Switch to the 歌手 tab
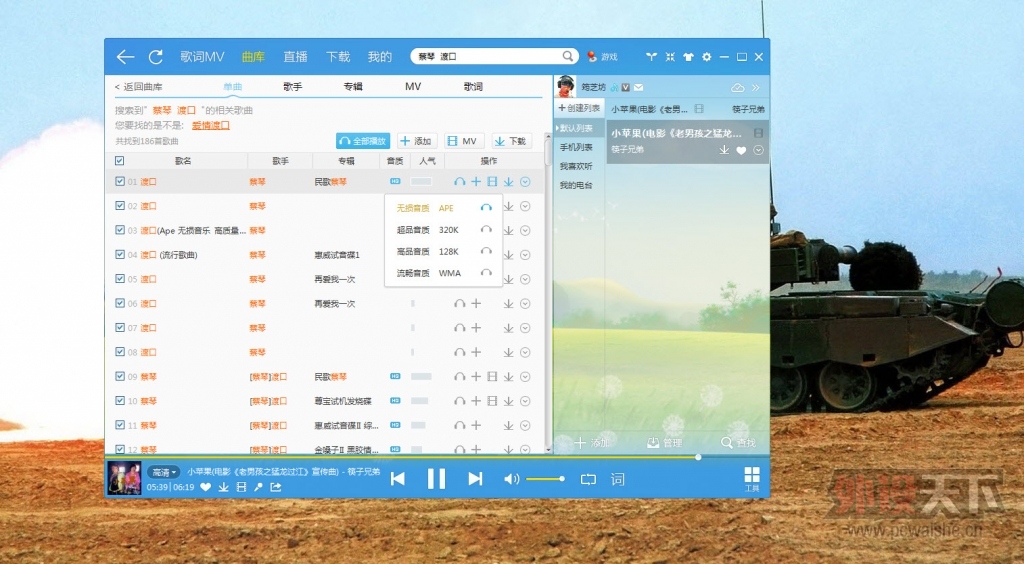Screen dimensions: 1024x564 292,87
